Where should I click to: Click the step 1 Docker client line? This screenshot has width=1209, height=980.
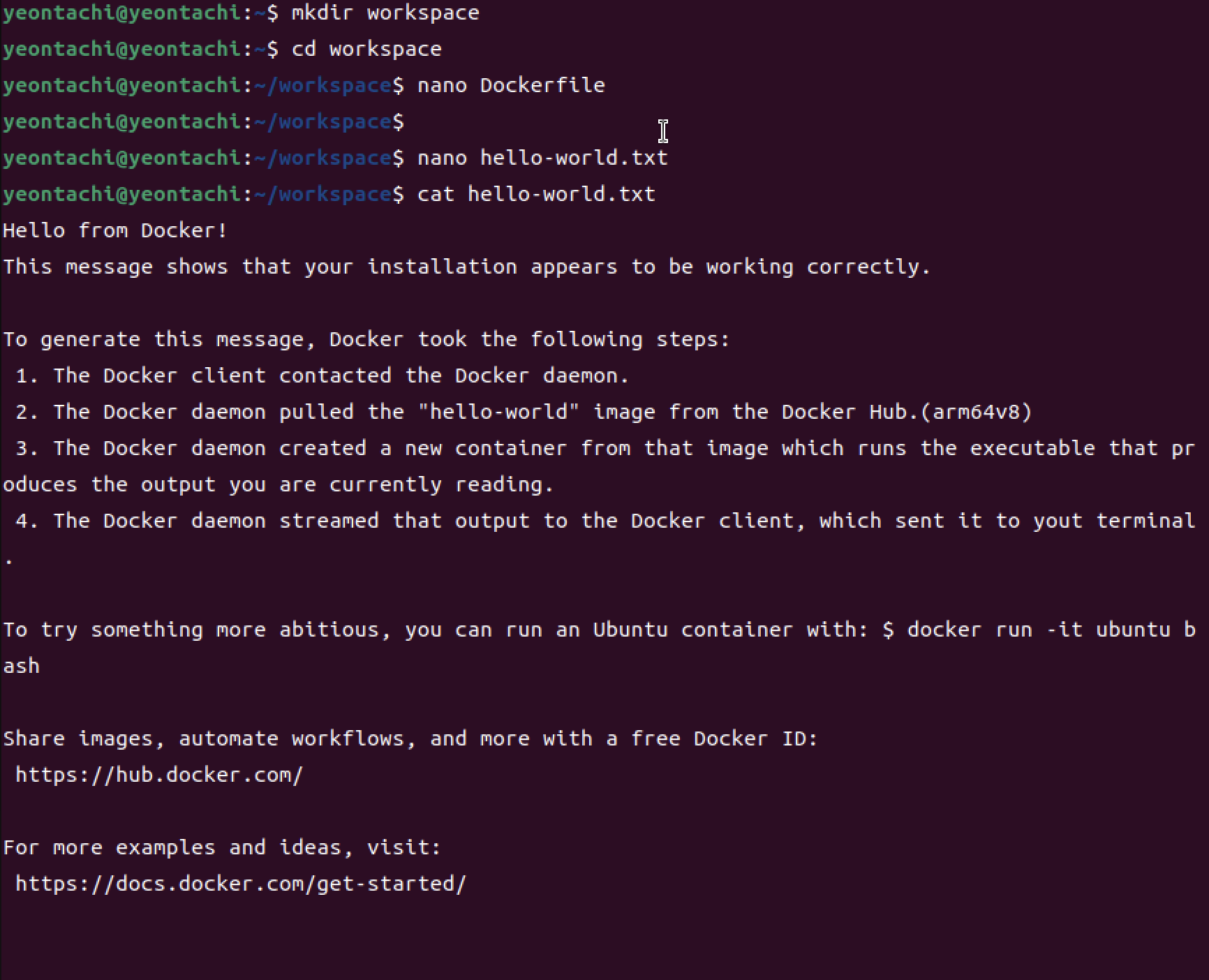pos(322,376)
